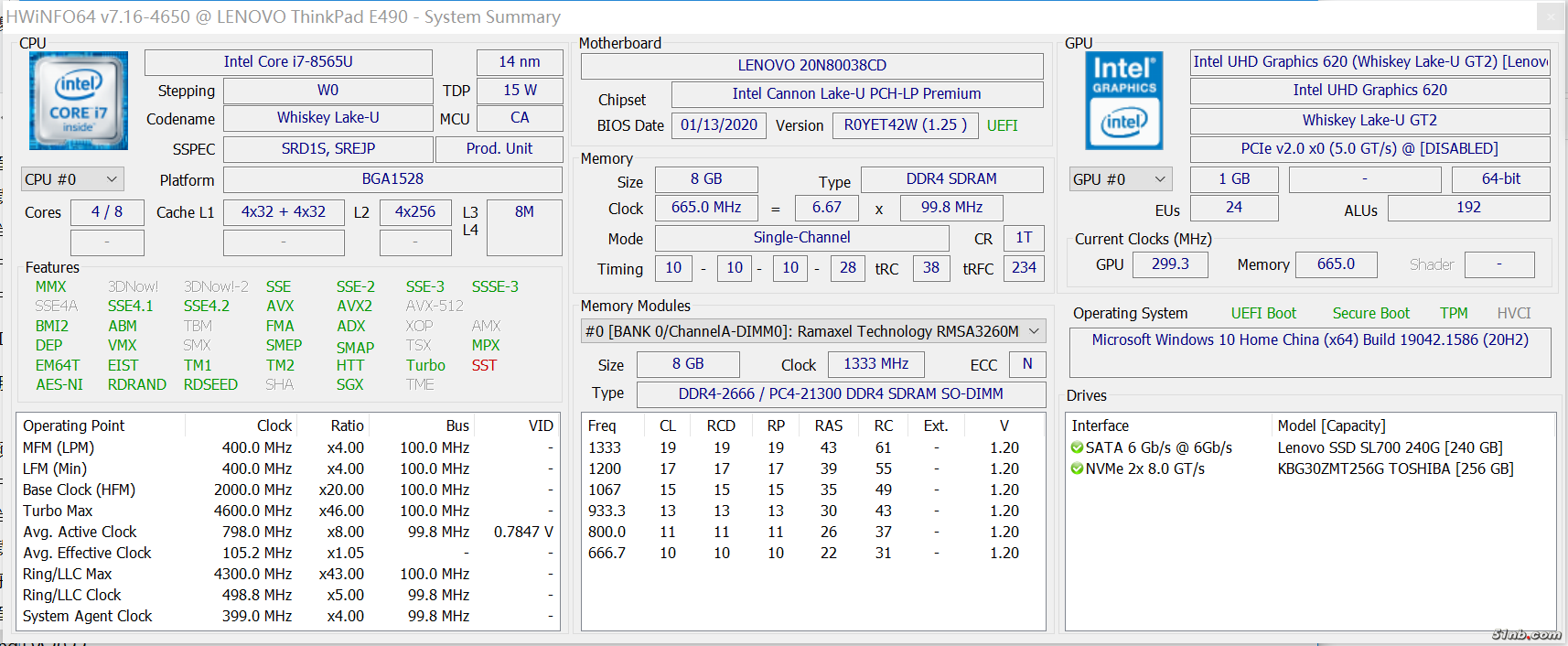Select the Turbo Max row in the clock table

[x=58, y=511]
